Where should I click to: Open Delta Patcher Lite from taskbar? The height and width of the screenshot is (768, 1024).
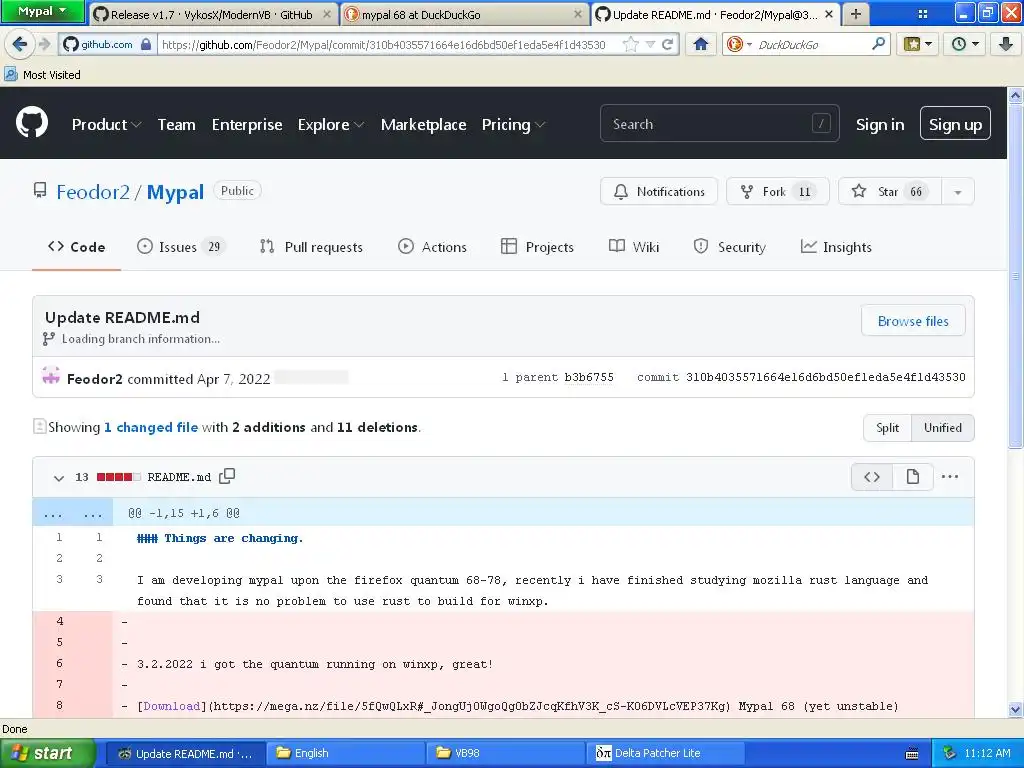click(665, 754)
